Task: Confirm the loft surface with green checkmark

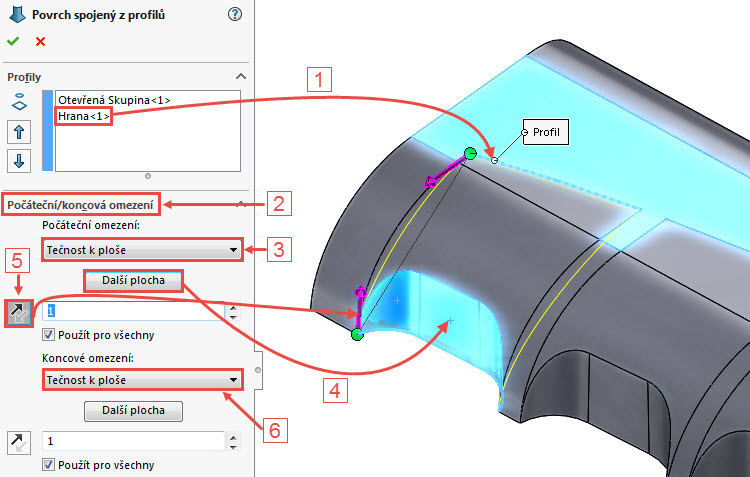Action: pos(13,42)
